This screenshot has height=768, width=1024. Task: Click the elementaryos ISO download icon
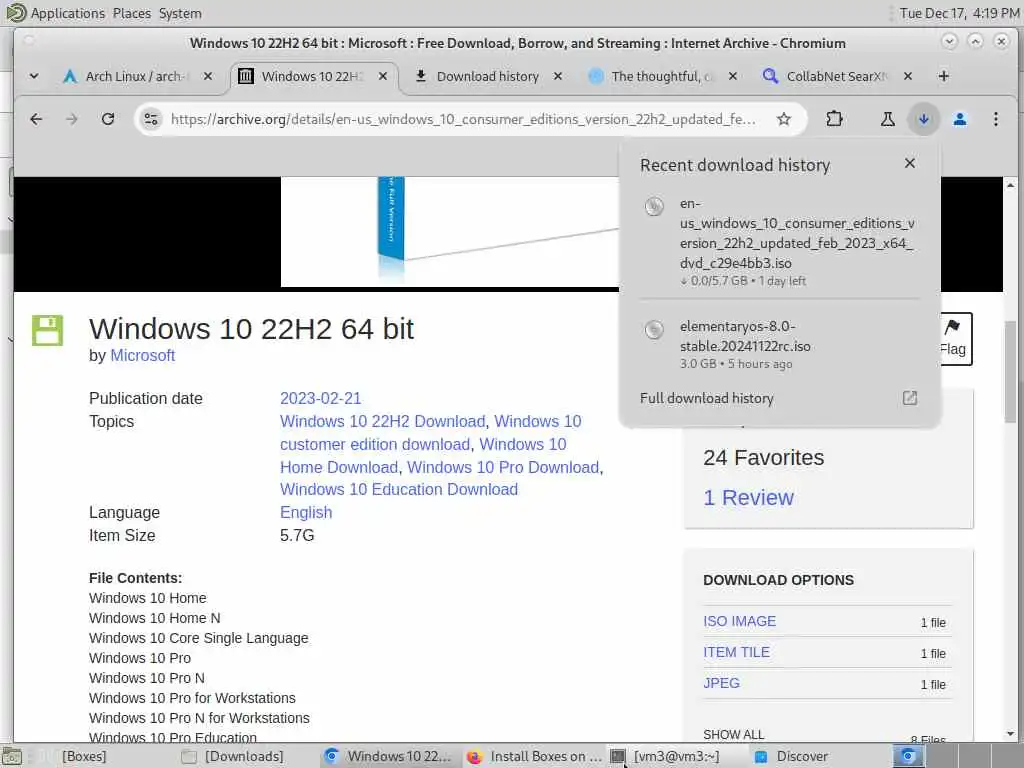pyautogui.click(x=654, y=330)
